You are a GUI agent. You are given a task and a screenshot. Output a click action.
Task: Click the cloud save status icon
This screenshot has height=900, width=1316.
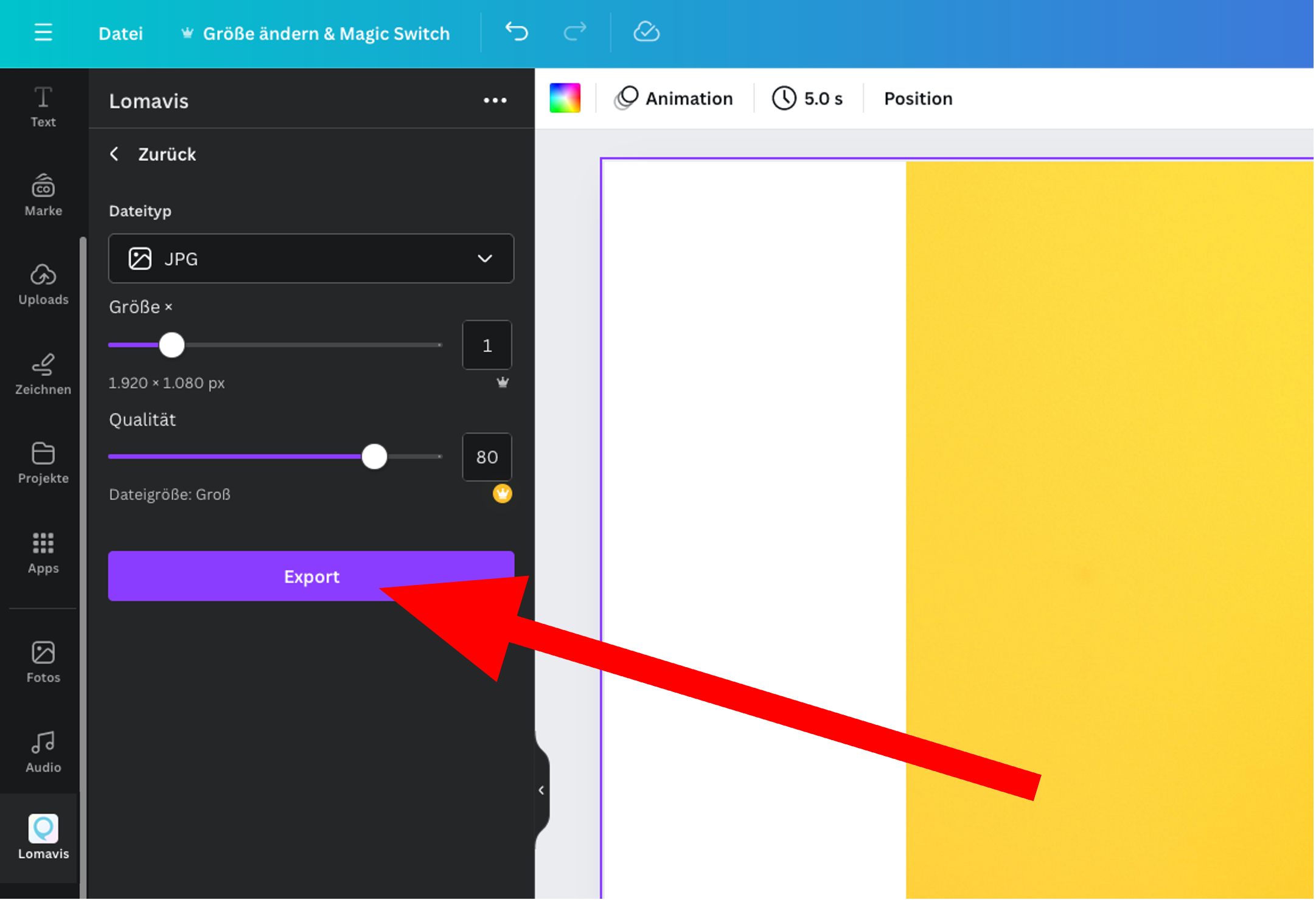point(646,32)
